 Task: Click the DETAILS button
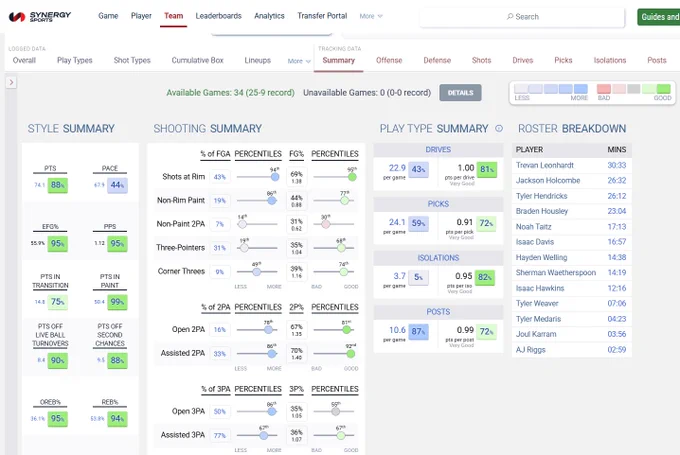point(460,93)
